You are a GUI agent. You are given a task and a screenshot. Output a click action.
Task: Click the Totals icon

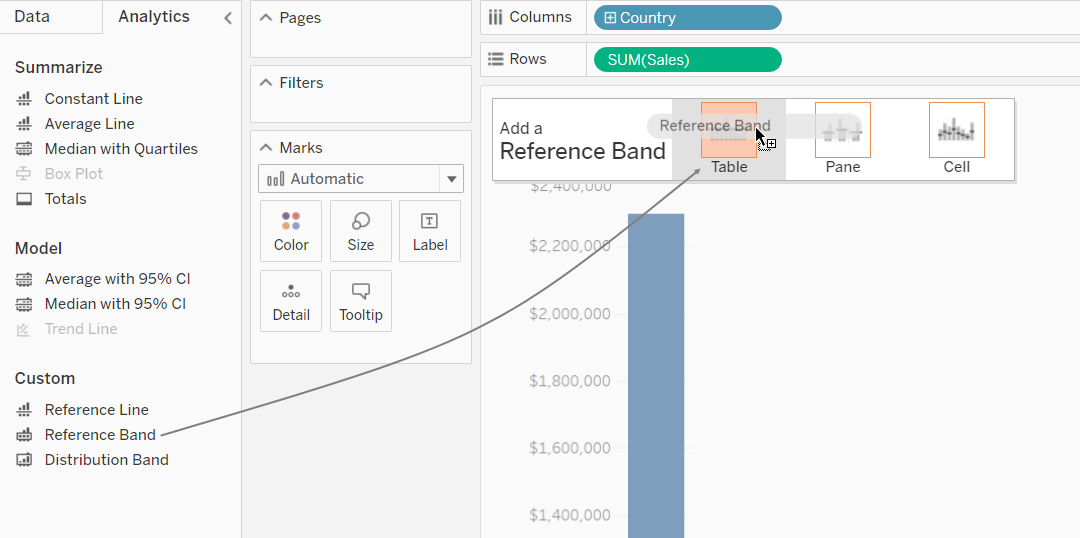tap(24, 199)
